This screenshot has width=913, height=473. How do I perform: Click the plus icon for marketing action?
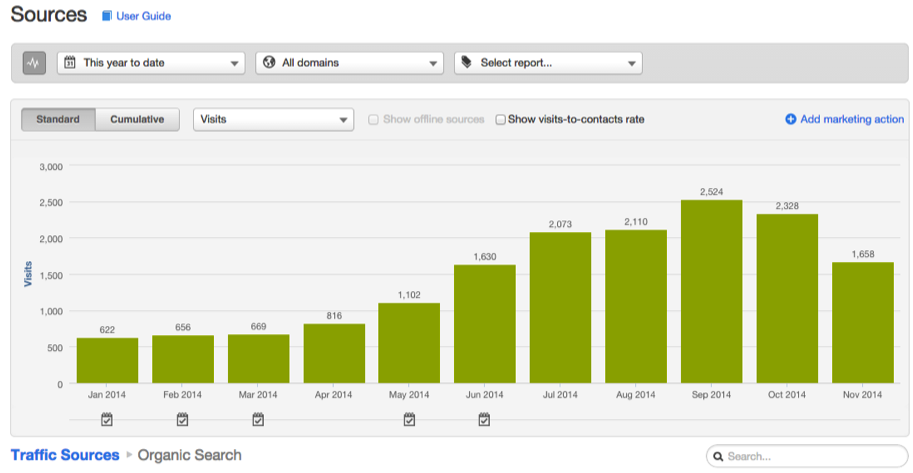[x=791, y=119]
